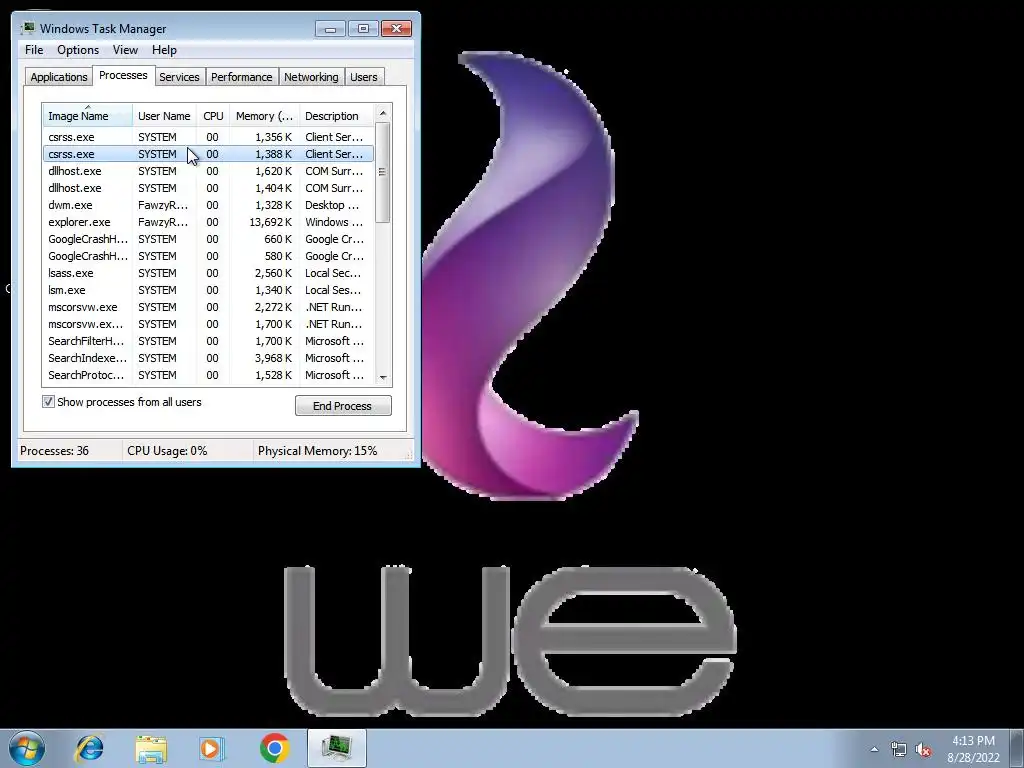Sort by Memory column header
Image resolution: width=1024 pixels, height=768 pixels.
click(x=264, y=116)
